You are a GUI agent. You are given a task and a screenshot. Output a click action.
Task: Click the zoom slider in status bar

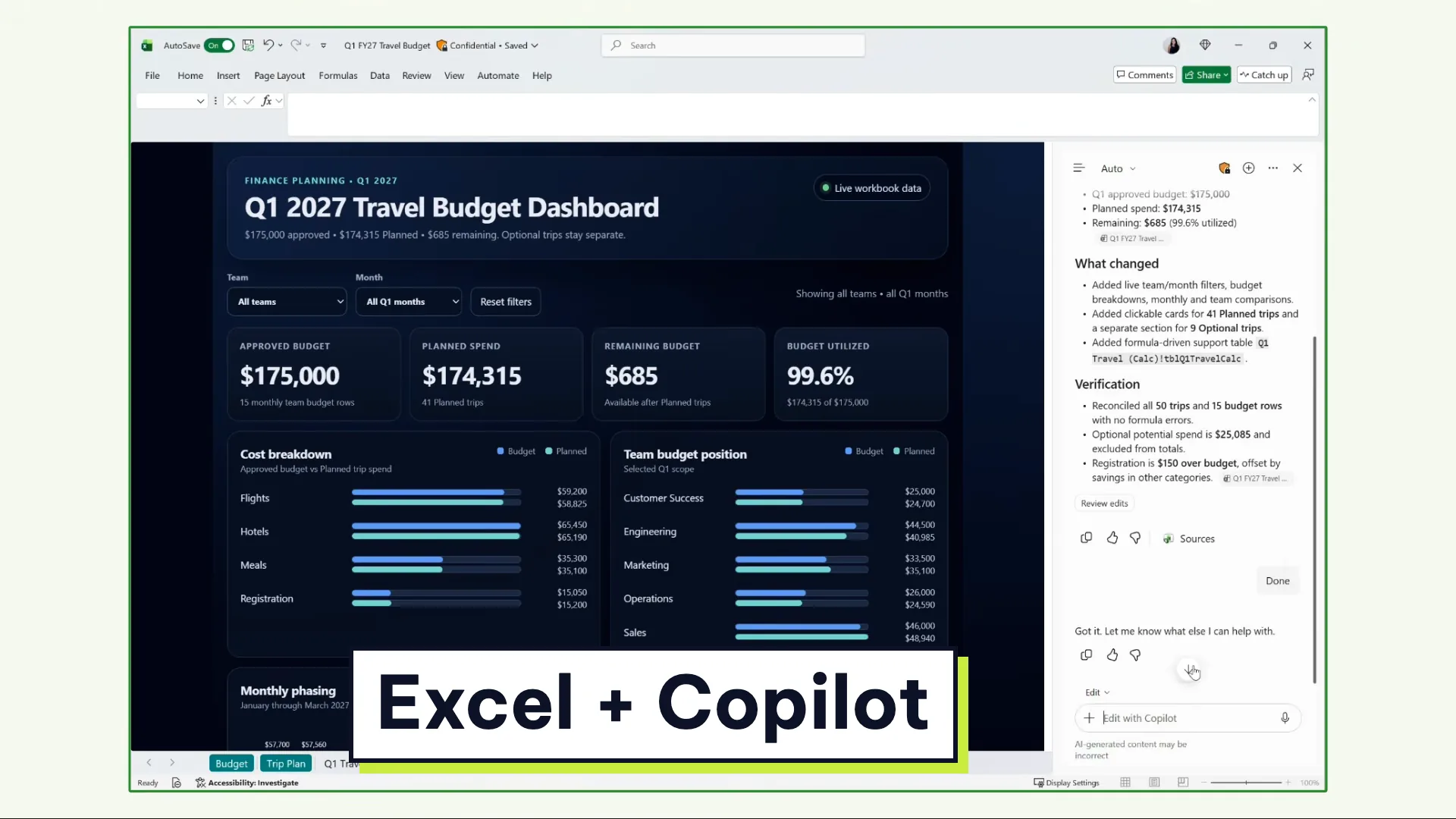coord(1246,783)
